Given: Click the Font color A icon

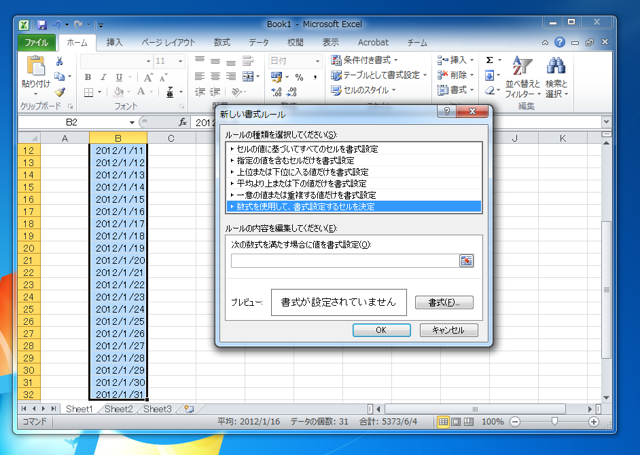Looking at the screenshot, I should [141, 92].
